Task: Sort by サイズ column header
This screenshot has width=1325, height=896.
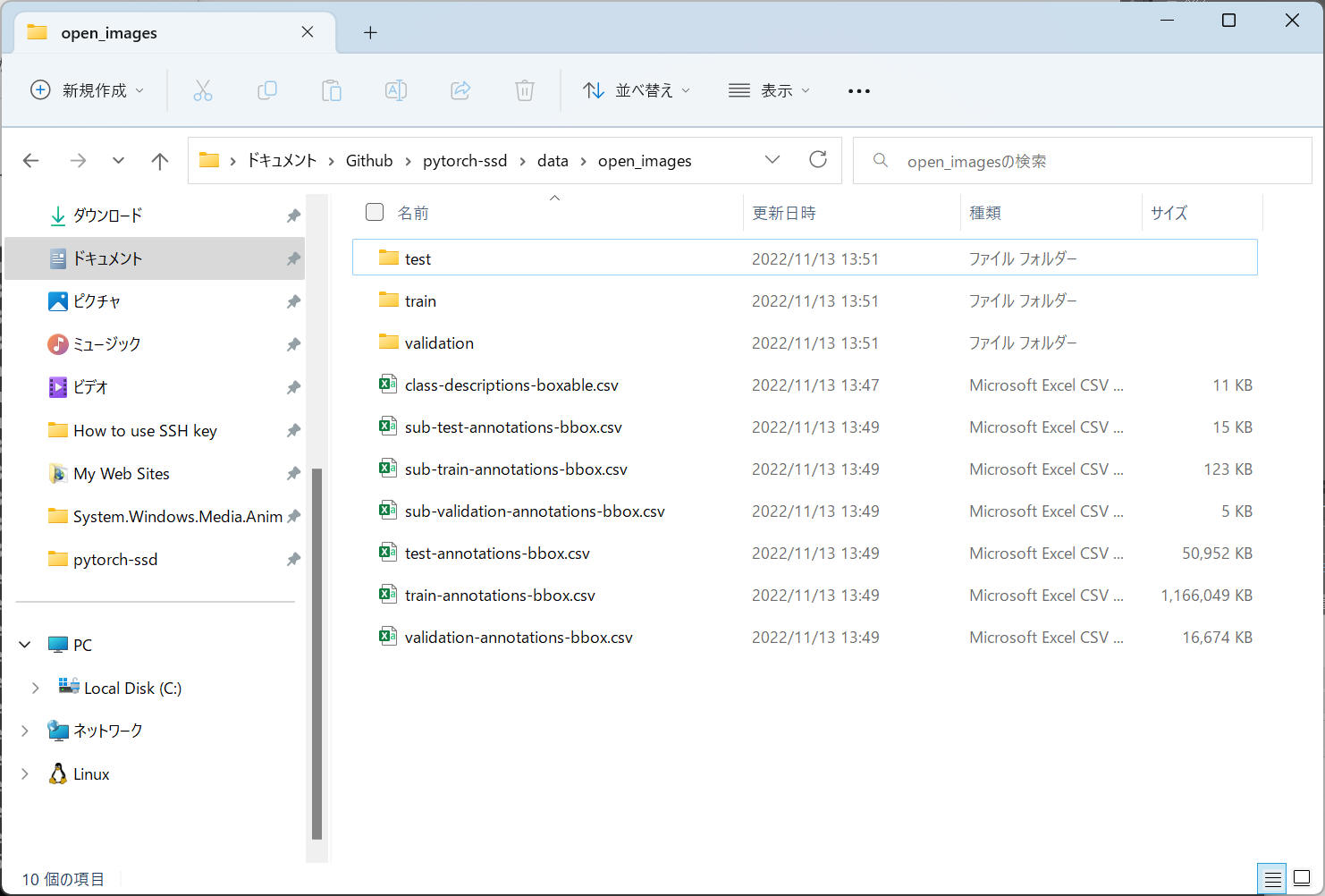Action: point(1169,213)
